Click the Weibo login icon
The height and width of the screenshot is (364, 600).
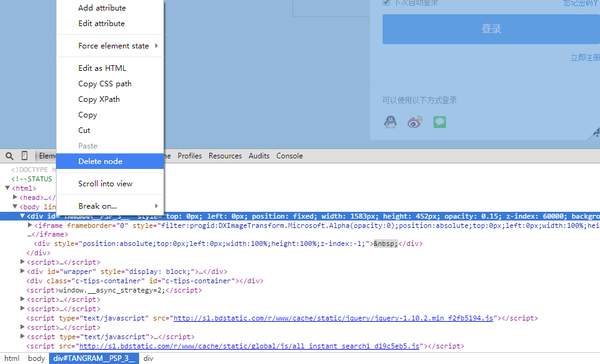pyautogui.click(x=414, y=122)
